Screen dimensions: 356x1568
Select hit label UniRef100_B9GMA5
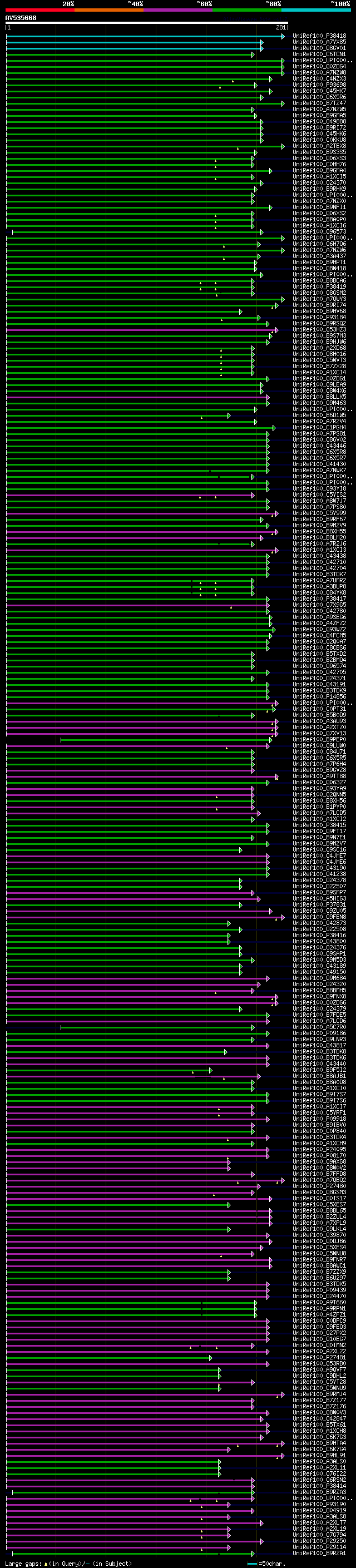click(319, 116)
